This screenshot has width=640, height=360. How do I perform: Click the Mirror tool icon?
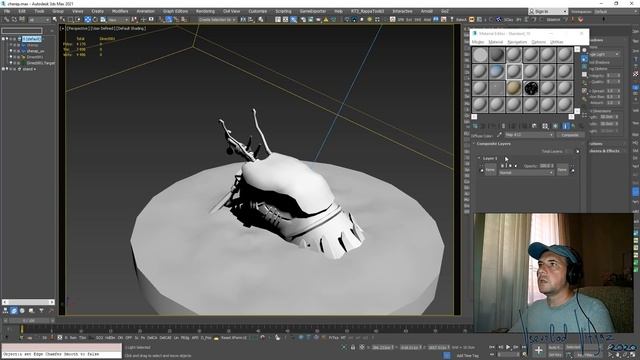243,20
